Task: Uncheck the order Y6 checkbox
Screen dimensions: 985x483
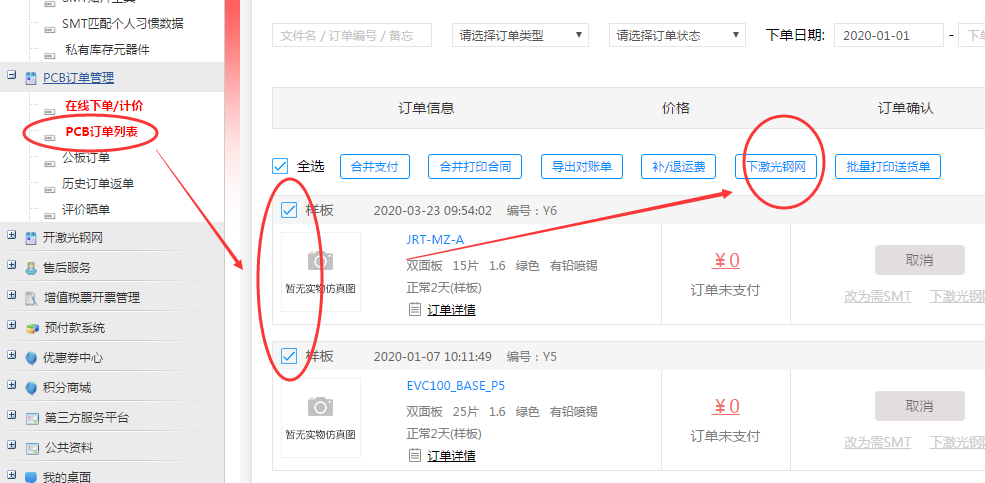Action: [x=289, y=210]
